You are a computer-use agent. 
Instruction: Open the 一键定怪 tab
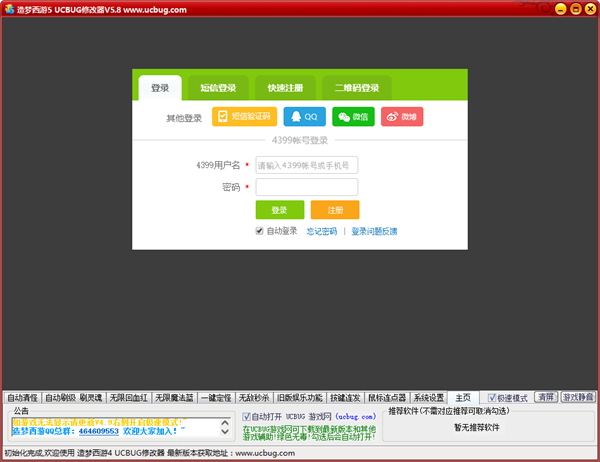pos(216,398)
